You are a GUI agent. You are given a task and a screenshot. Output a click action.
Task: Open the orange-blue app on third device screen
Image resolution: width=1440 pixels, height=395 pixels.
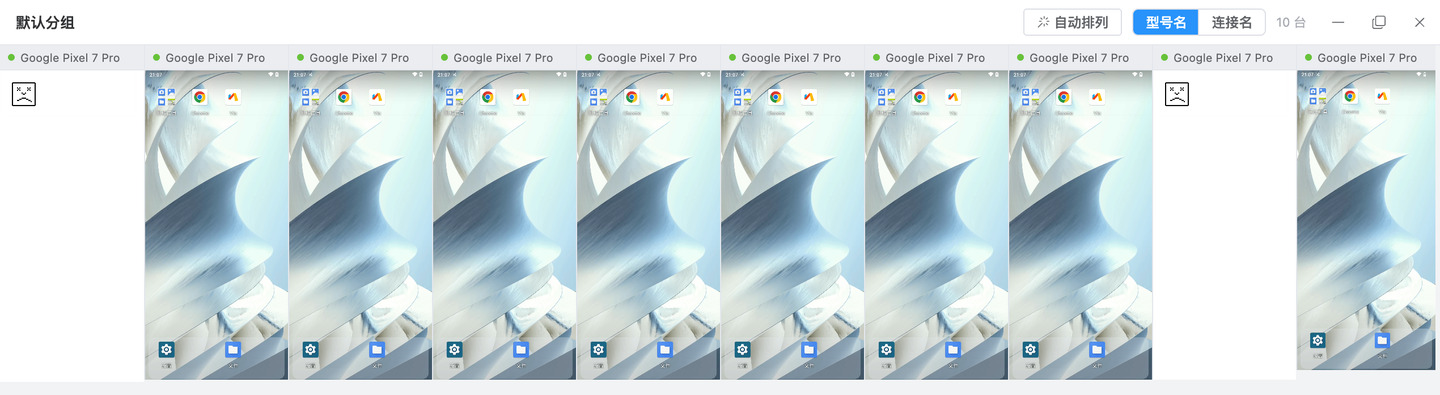point(377,97)
